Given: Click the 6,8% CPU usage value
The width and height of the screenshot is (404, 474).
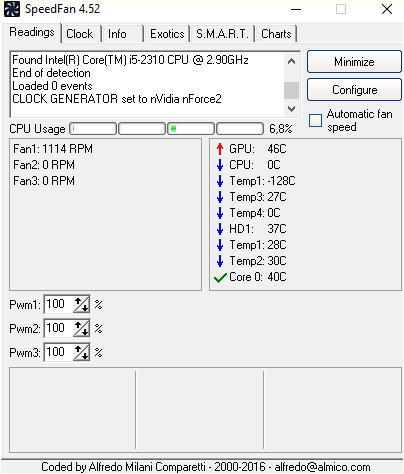Looking at the screenshot, I should pos(281,129).
